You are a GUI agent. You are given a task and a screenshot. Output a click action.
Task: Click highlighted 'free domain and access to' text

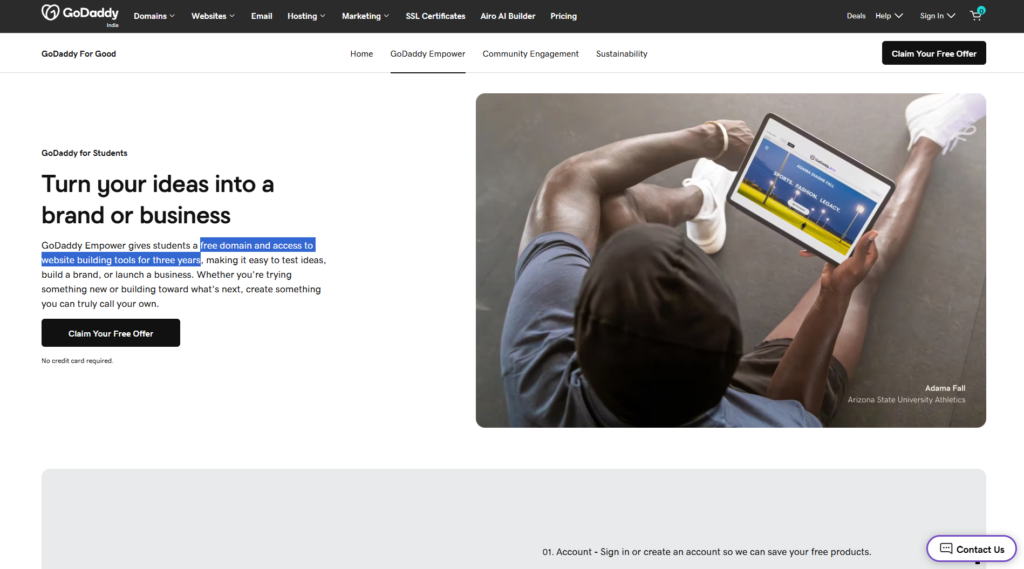pyautogui.click(x=257, y=245)
